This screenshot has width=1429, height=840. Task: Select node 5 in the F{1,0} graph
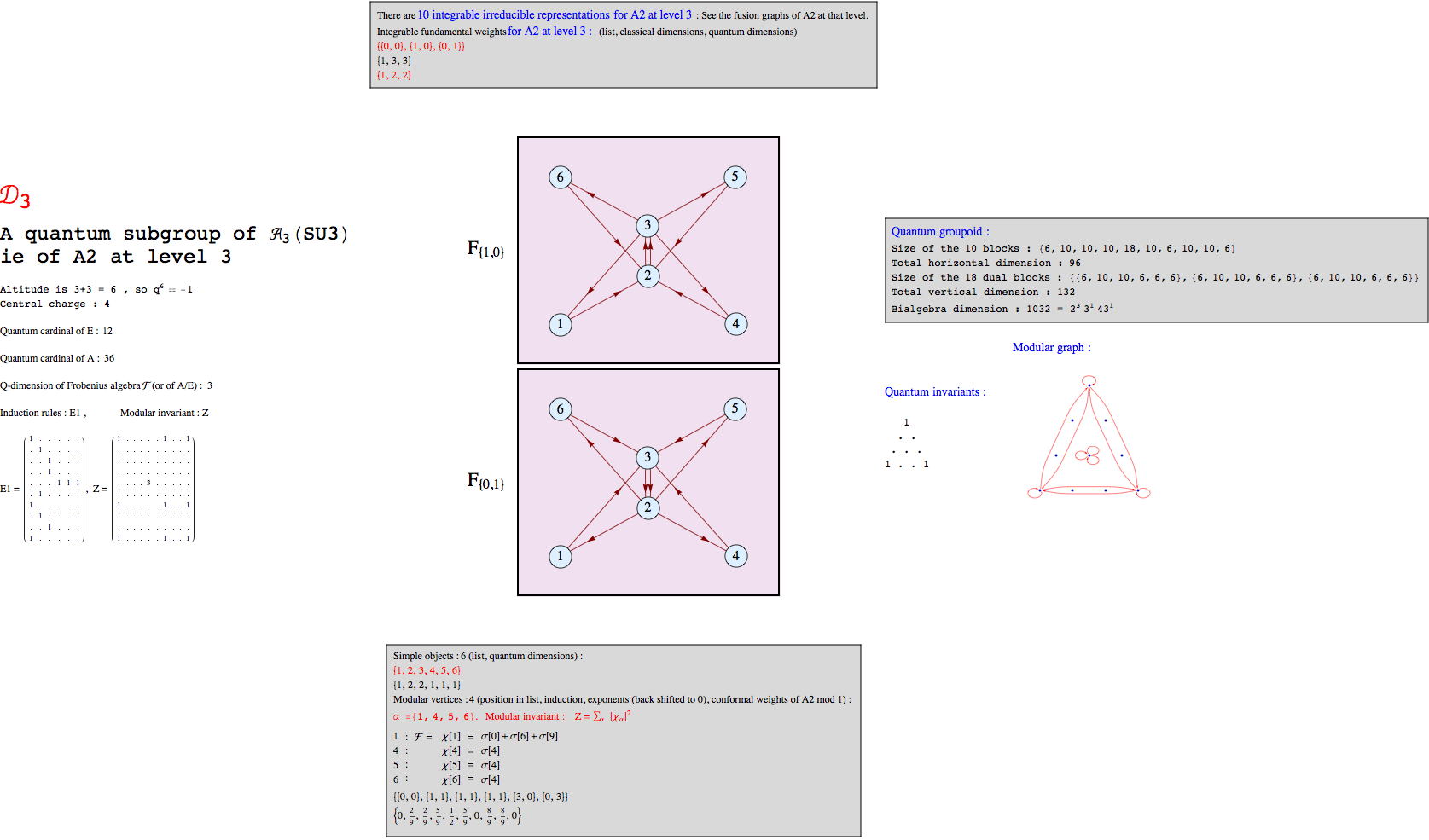pyautogui.click(x=735, y=177)
